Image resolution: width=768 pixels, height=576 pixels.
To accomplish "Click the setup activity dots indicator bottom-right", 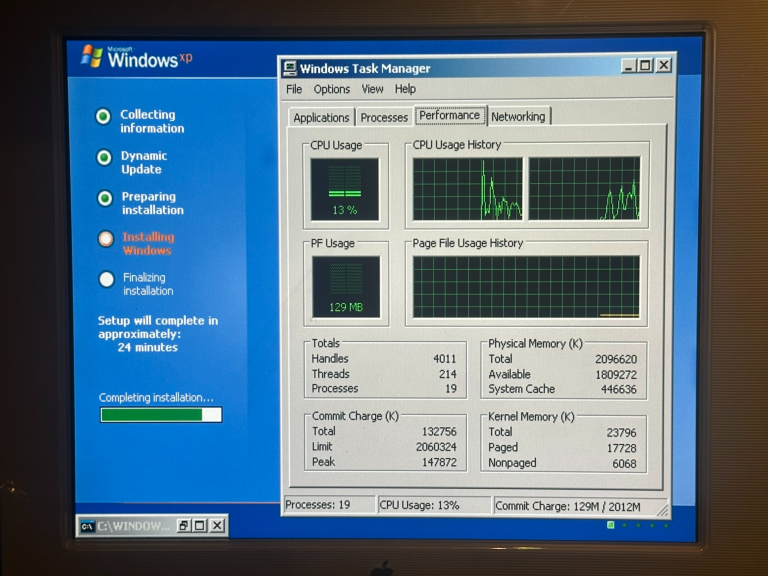I will tap(638, 525).
